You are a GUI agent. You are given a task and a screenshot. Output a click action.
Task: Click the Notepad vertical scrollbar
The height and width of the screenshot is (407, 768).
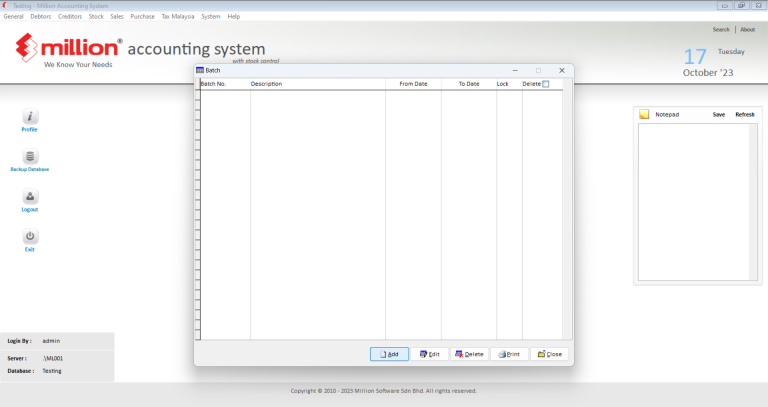click(754, 202)
